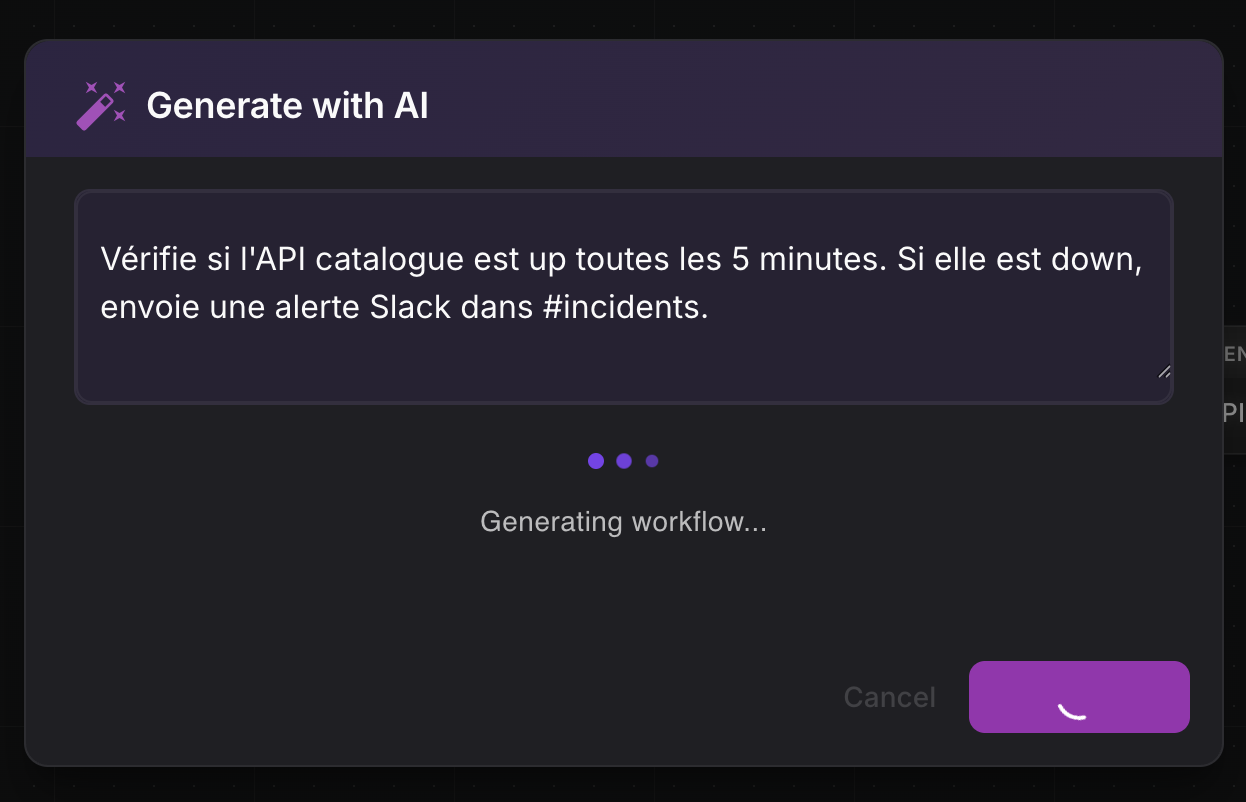
Task: Cancel the workflow generation
Action: point(888,697)
